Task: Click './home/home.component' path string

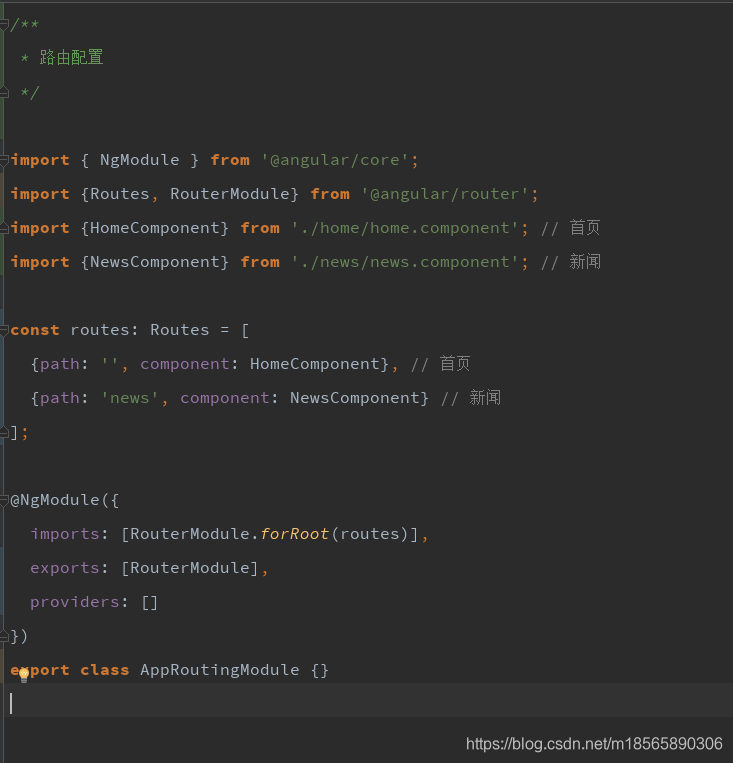Action: pyautogui.click(x=405, y=228)
